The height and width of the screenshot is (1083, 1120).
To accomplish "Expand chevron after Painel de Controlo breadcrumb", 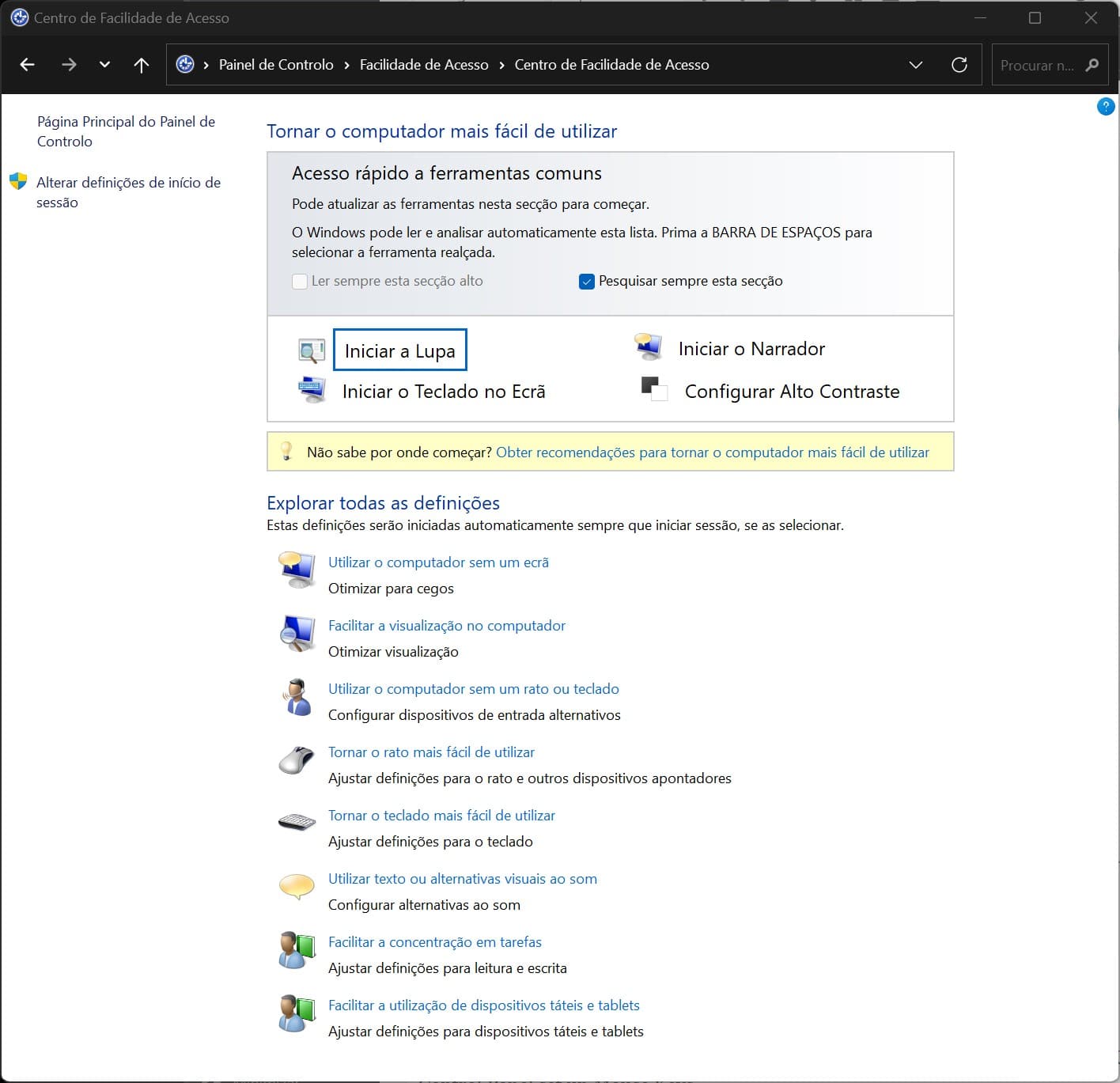I will (x=346, y=65).
